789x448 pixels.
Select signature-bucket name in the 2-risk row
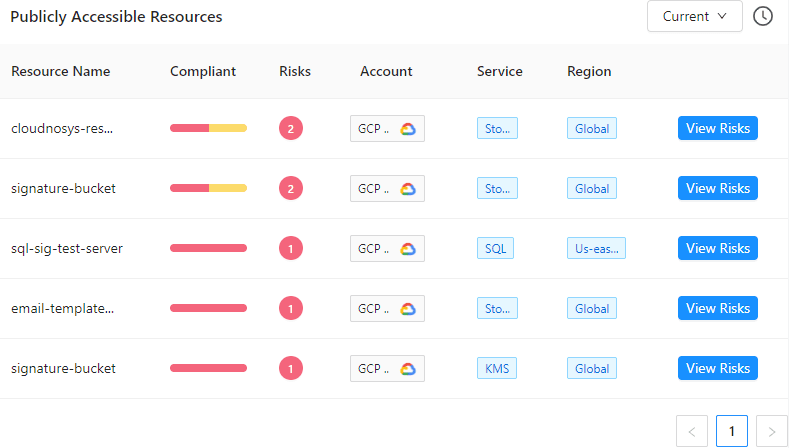click(x=63, y=188)
